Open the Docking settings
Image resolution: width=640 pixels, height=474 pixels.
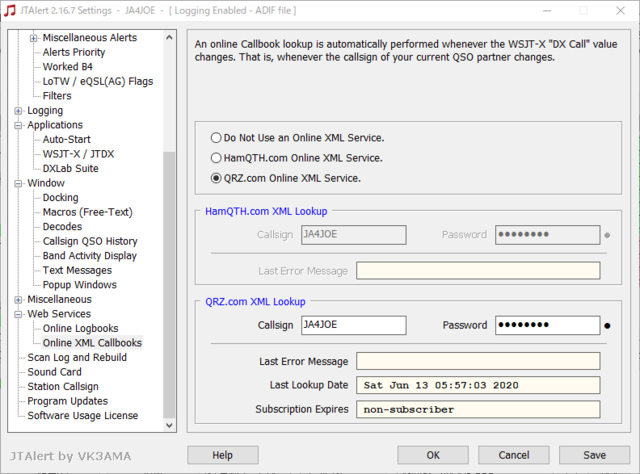(60, 198)
